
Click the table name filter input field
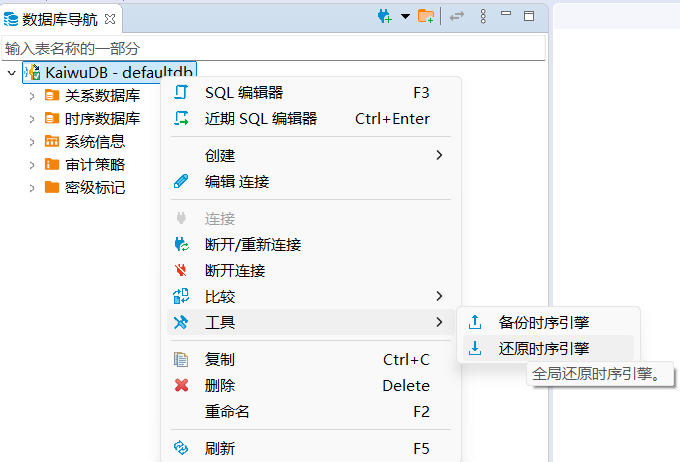273,48
